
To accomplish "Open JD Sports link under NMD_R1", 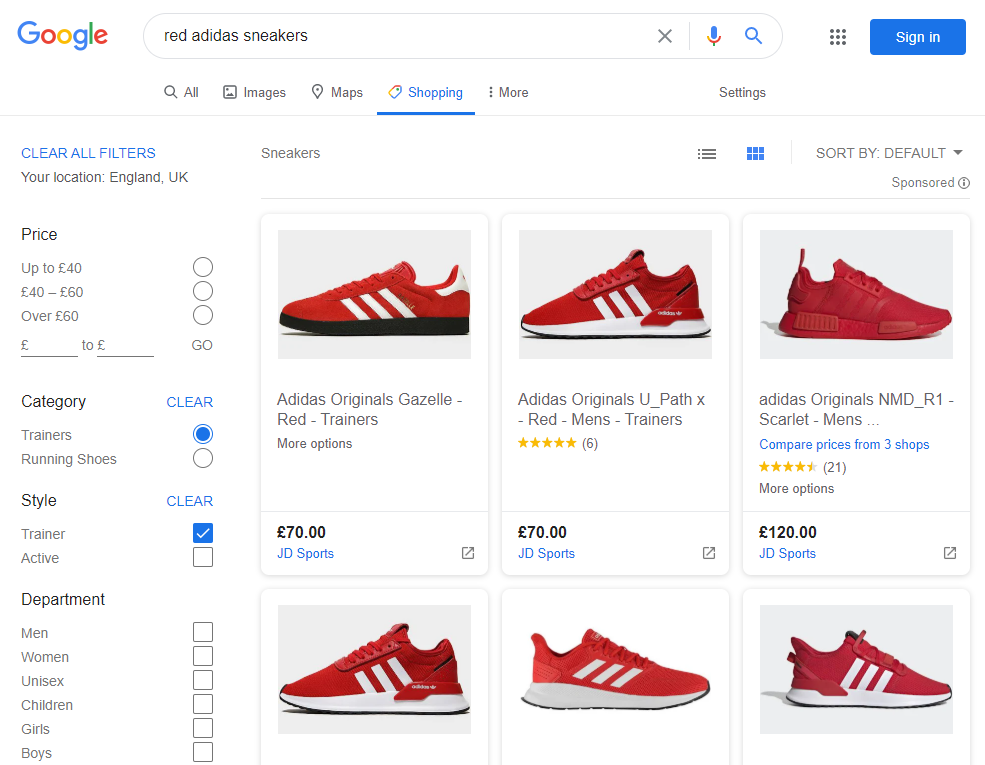I will click(787, 553).
